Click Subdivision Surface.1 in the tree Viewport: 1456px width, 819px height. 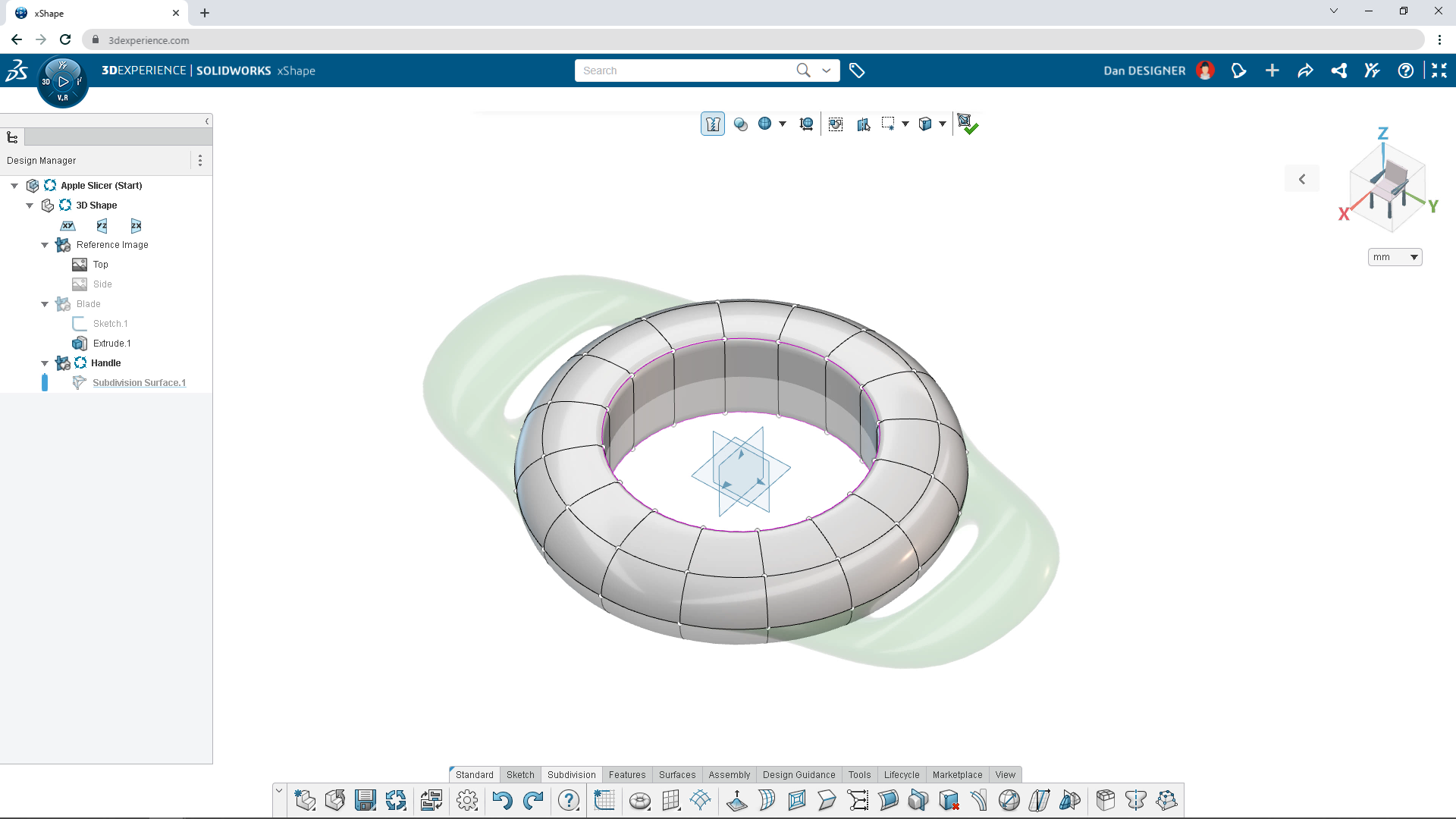click(139, 382)
